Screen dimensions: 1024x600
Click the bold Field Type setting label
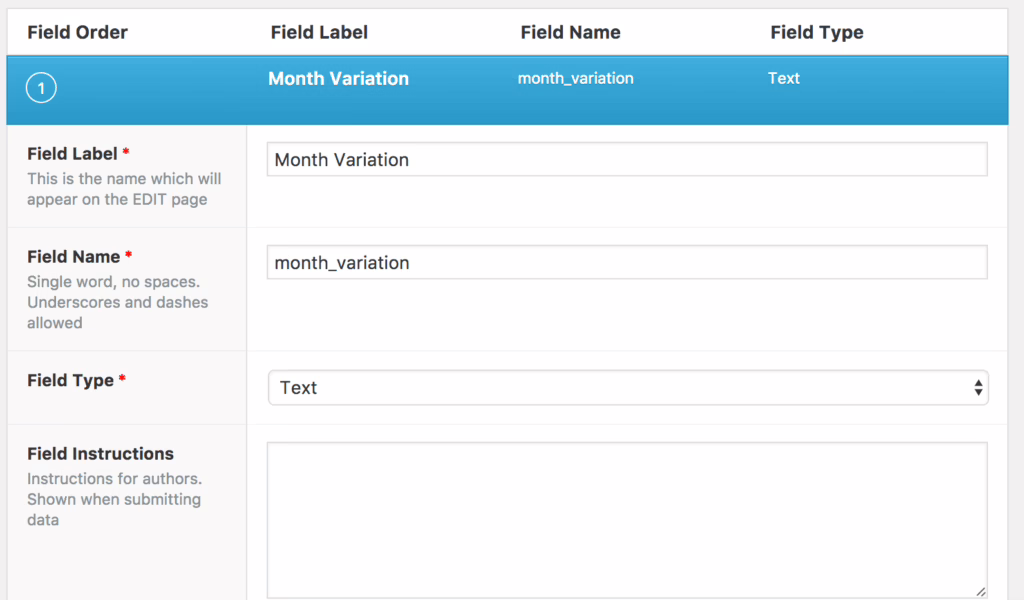click(x=70, y=380)
